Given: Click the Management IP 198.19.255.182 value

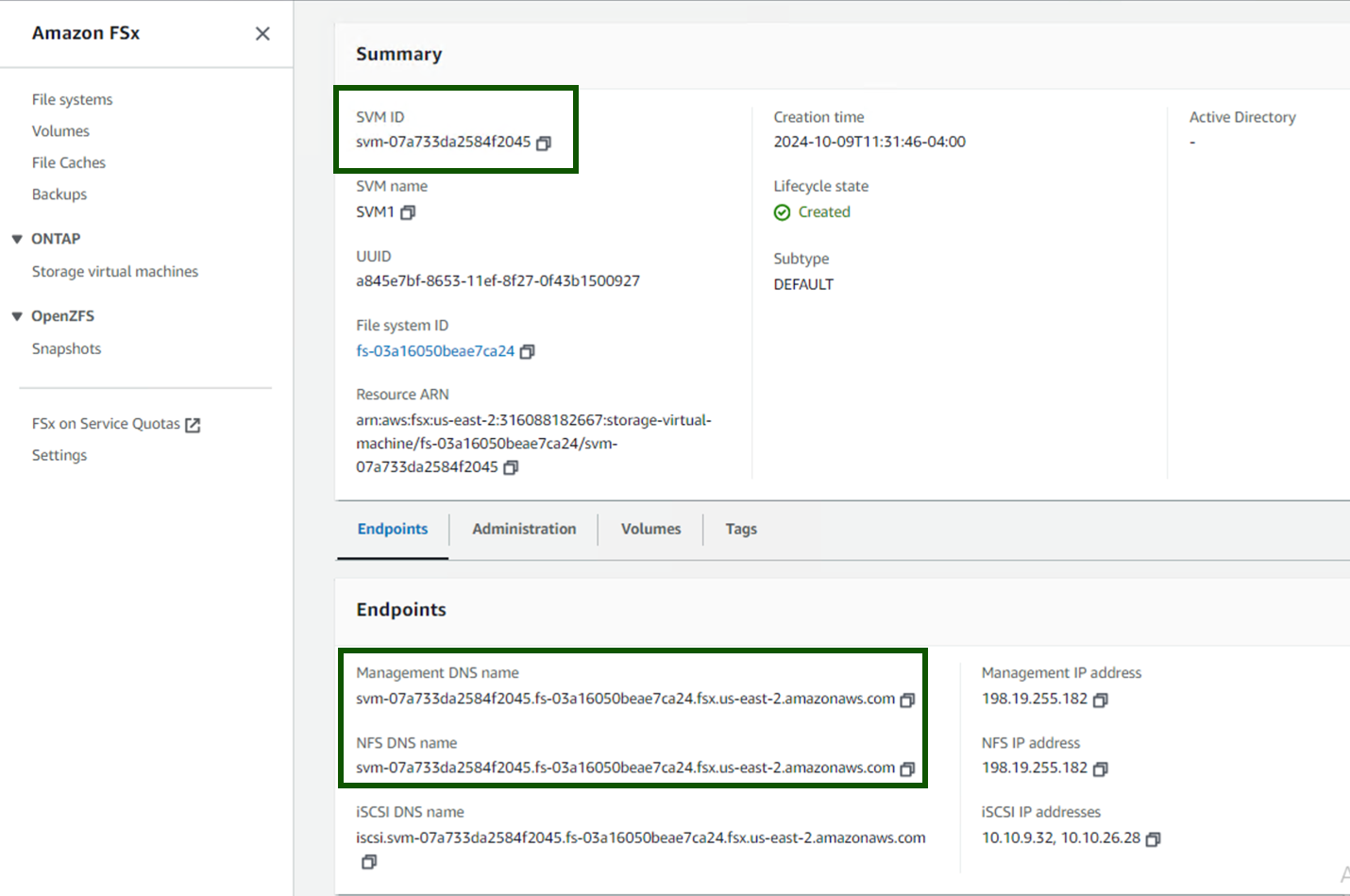Looking at the screenshot, I should click(1035, 699).
